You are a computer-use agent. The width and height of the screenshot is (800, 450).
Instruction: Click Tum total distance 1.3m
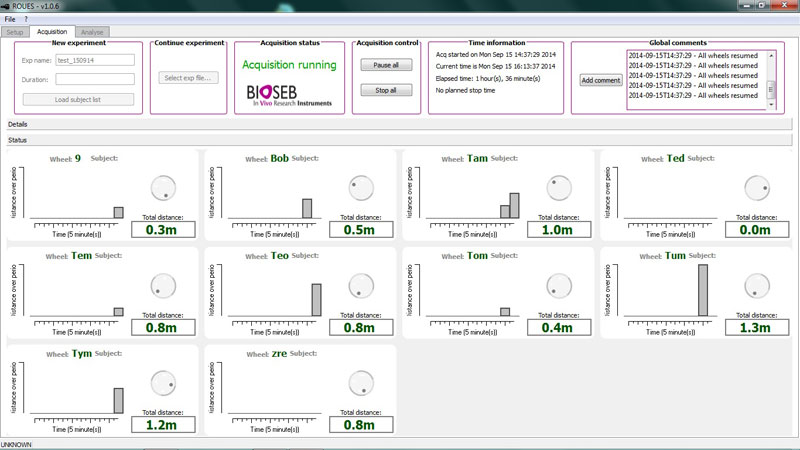point(757,328)
